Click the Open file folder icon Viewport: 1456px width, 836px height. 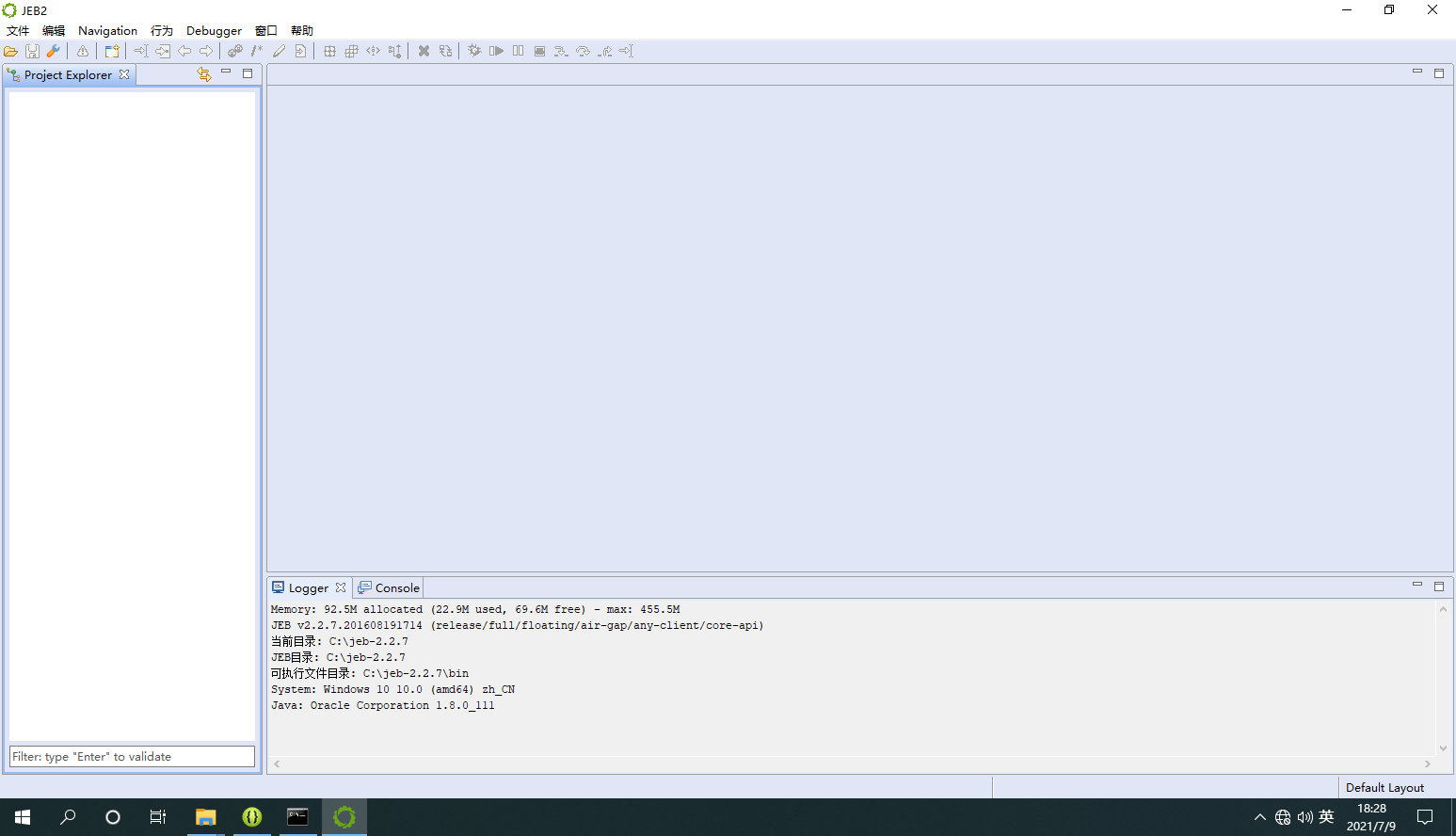tap(11, 52)
